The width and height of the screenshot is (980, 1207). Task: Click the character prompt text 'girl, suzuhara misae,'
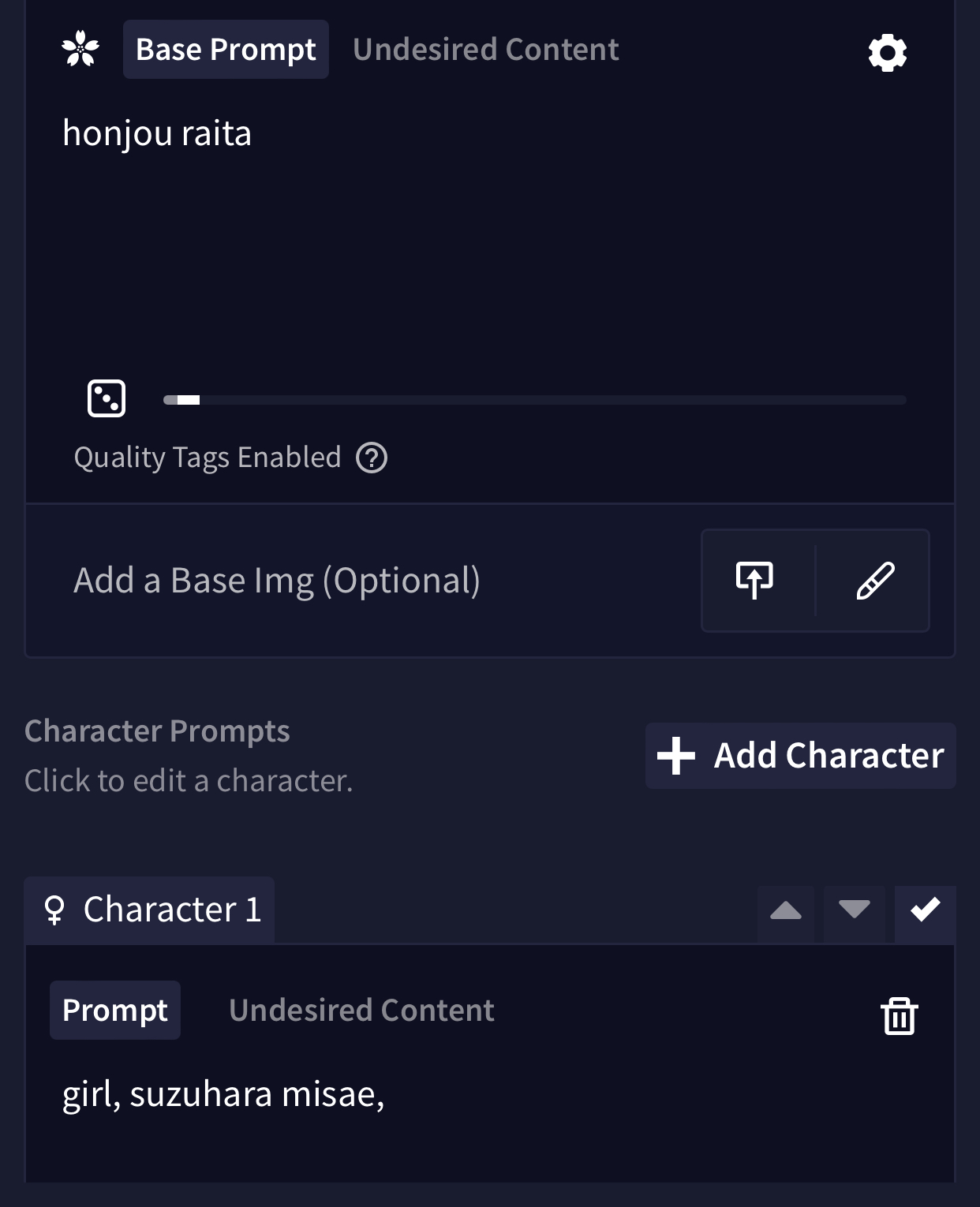click(x=223, y=1094)
